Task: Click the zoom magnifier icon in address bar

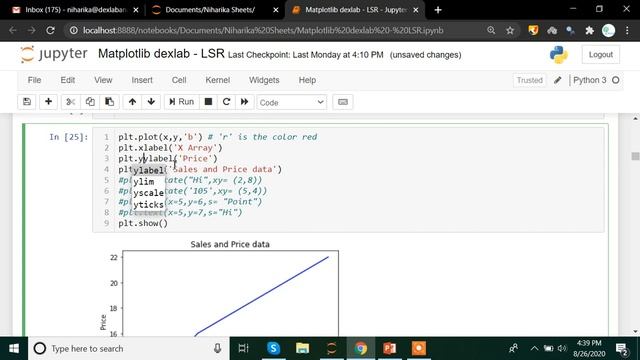Action: tap(491, 30)
